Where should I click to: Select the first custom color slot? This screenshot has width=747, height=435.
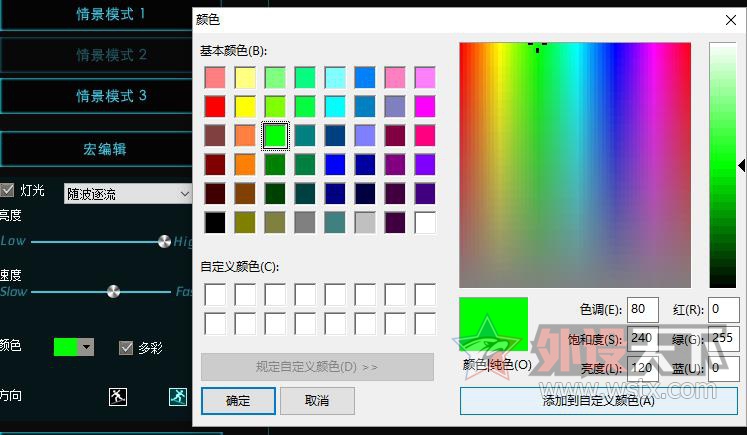pyautogui.click(x=215, y=294)
